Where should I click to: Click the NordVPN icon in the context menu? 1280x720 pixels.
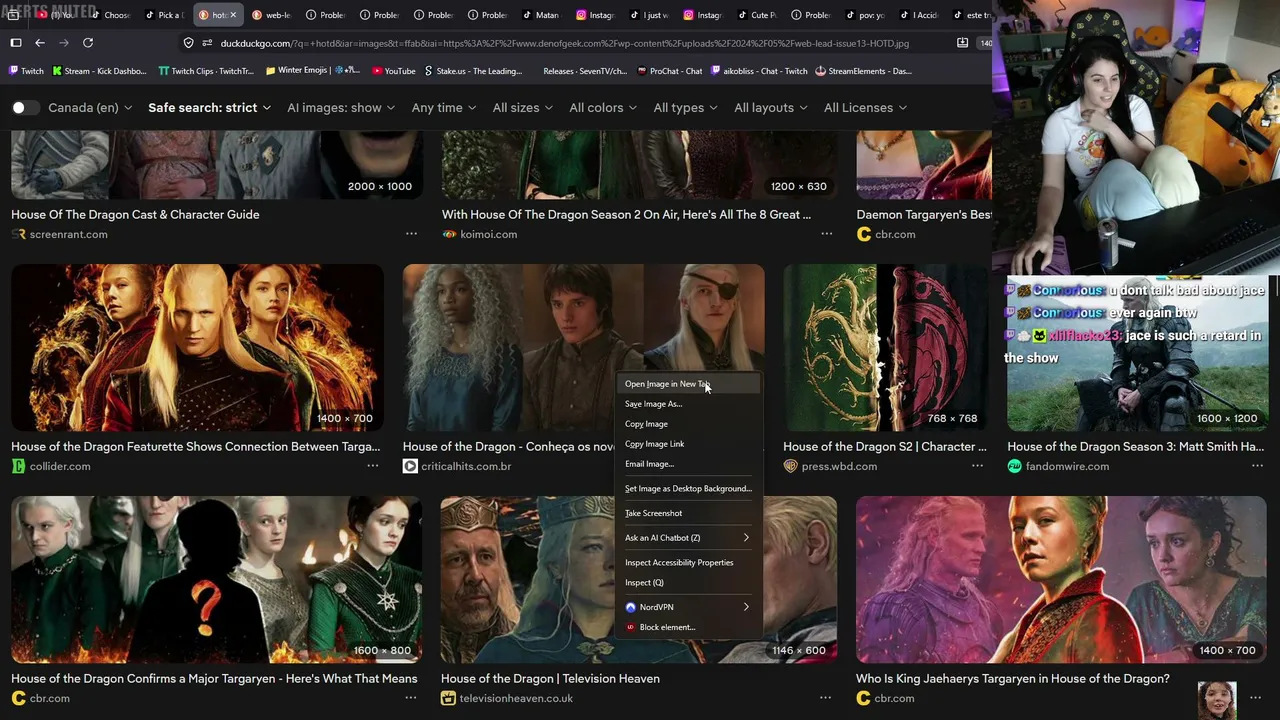pos(630,607)
